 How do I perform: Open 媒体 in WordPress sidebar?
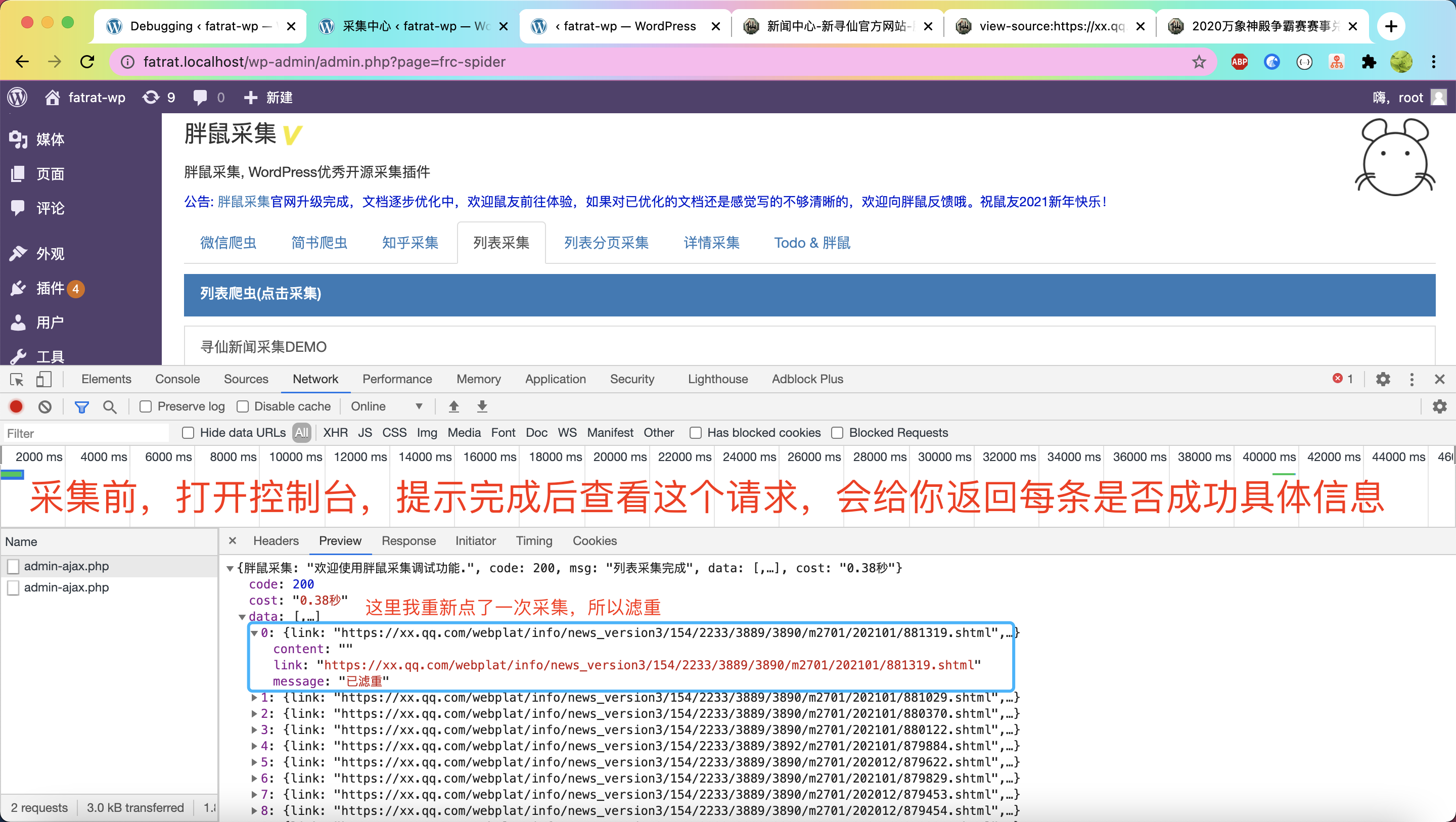coord(50,140)
